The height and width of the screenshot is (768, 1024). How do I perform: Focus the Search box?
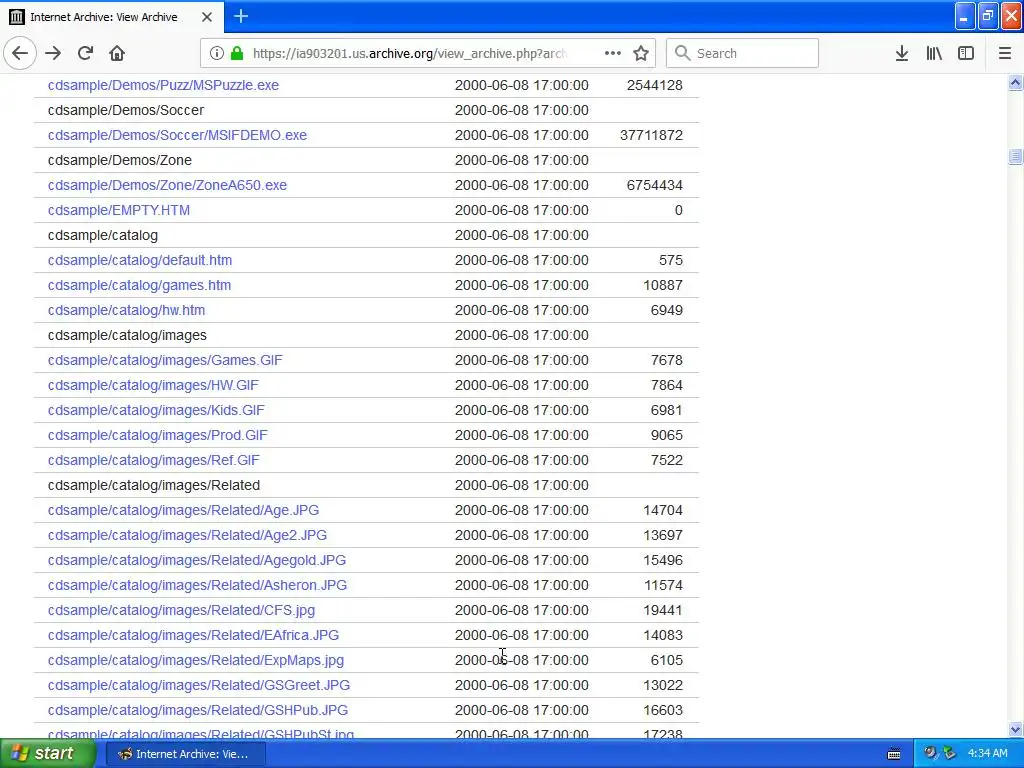coord(742,53)
